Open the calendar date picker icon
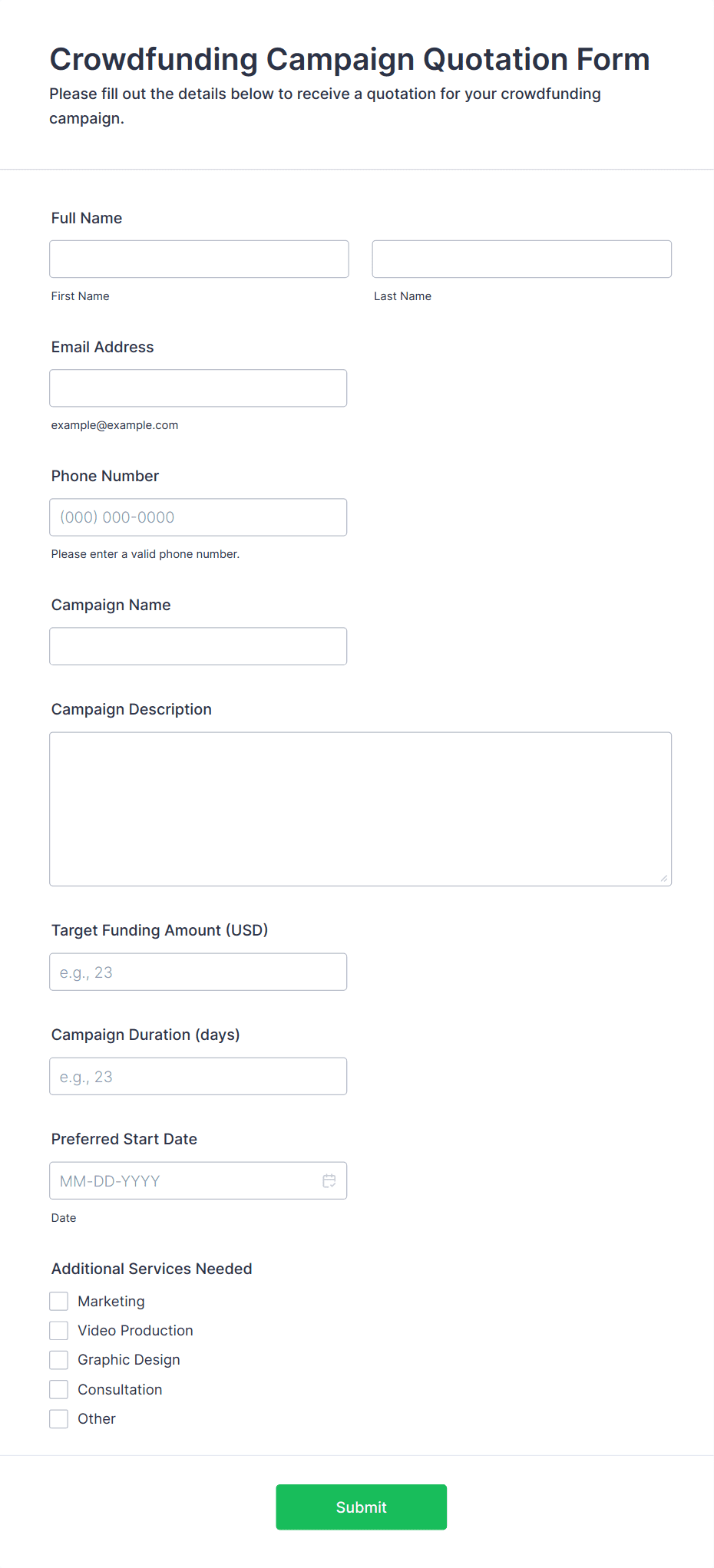 coord(329,1180)
